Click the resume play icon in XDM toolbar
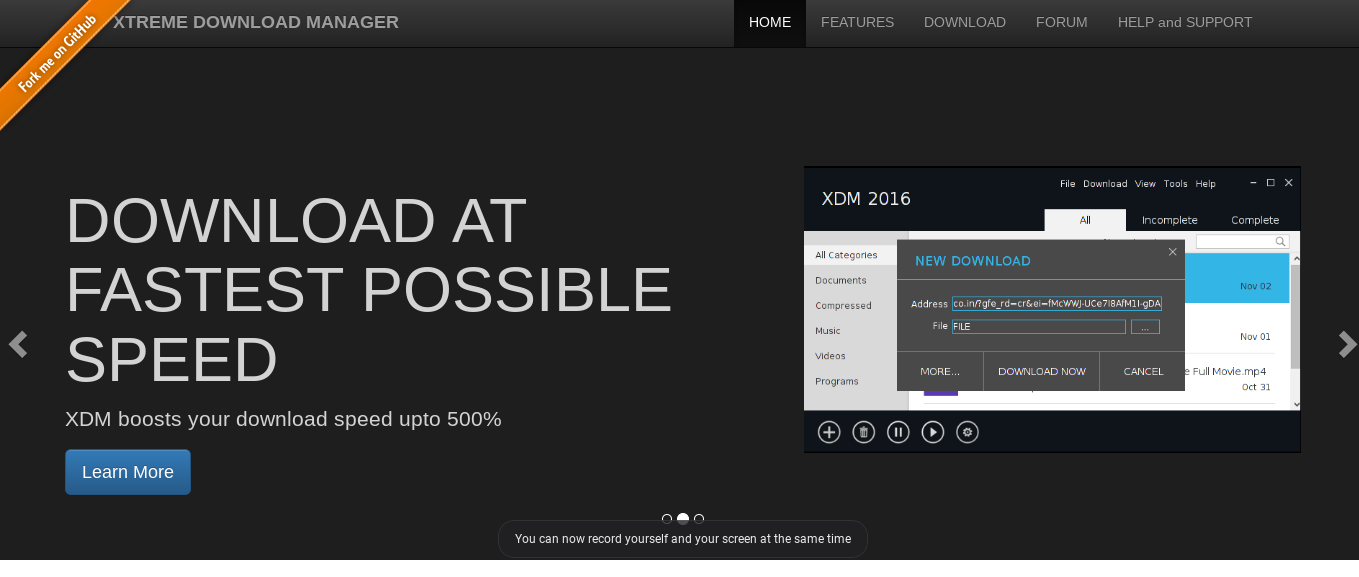 933,432
